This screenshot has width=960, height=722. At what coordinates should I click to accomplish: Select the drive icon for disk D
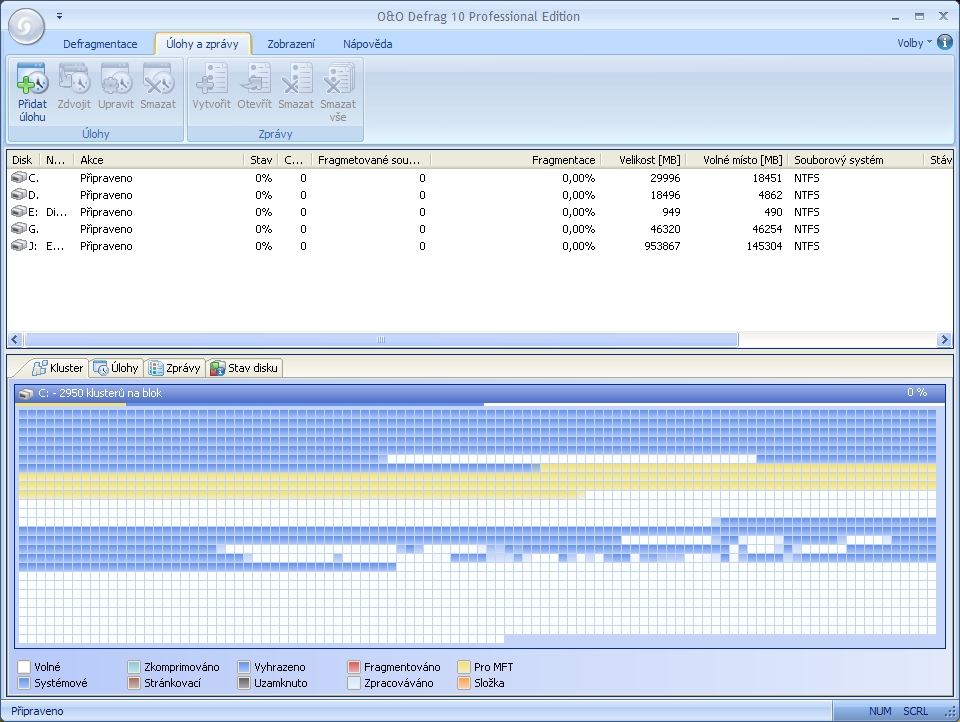click(18, 195)
